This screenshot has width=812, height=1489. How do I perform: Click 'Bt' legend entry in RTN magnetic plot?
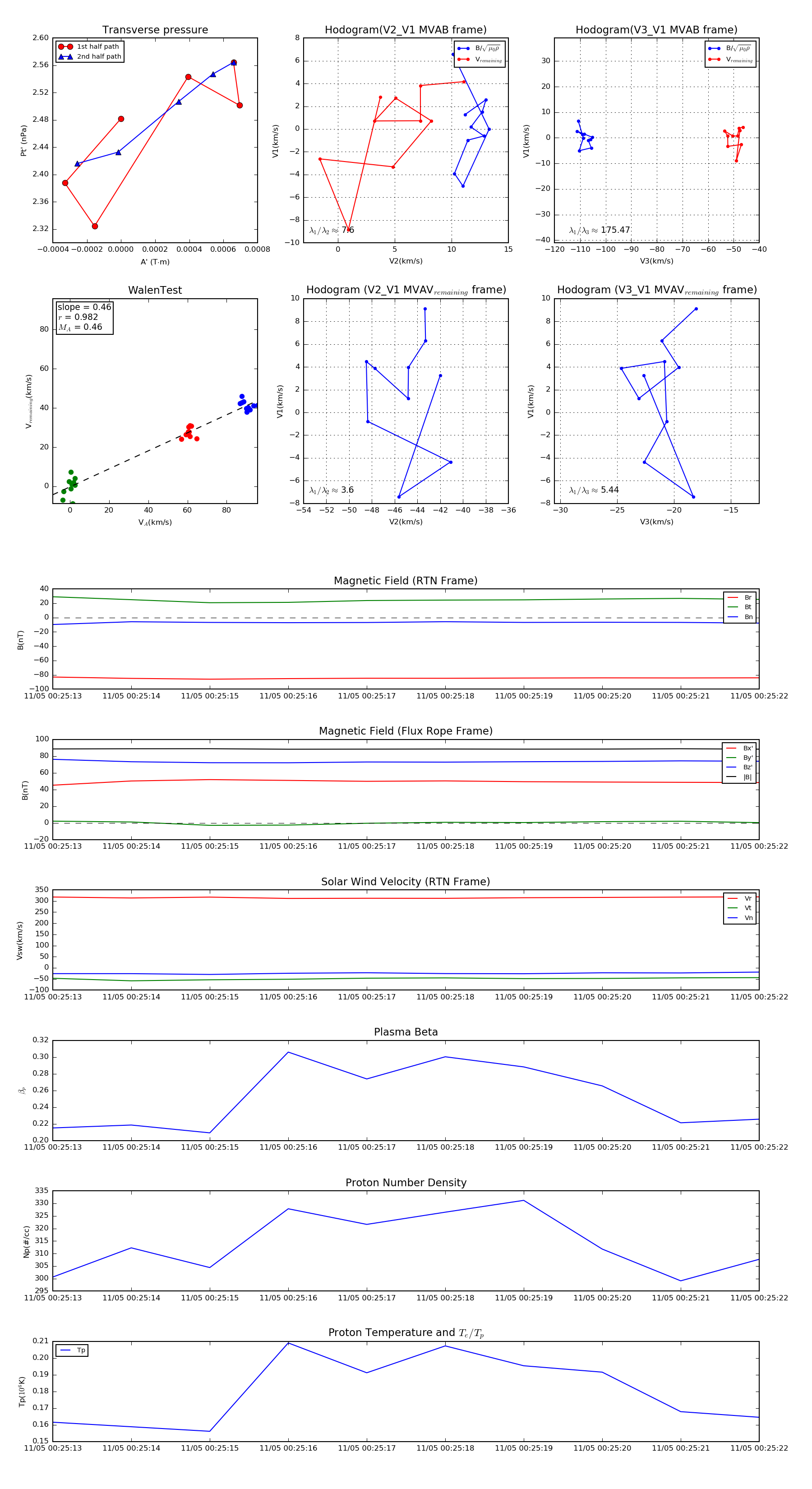pos(740,607)
